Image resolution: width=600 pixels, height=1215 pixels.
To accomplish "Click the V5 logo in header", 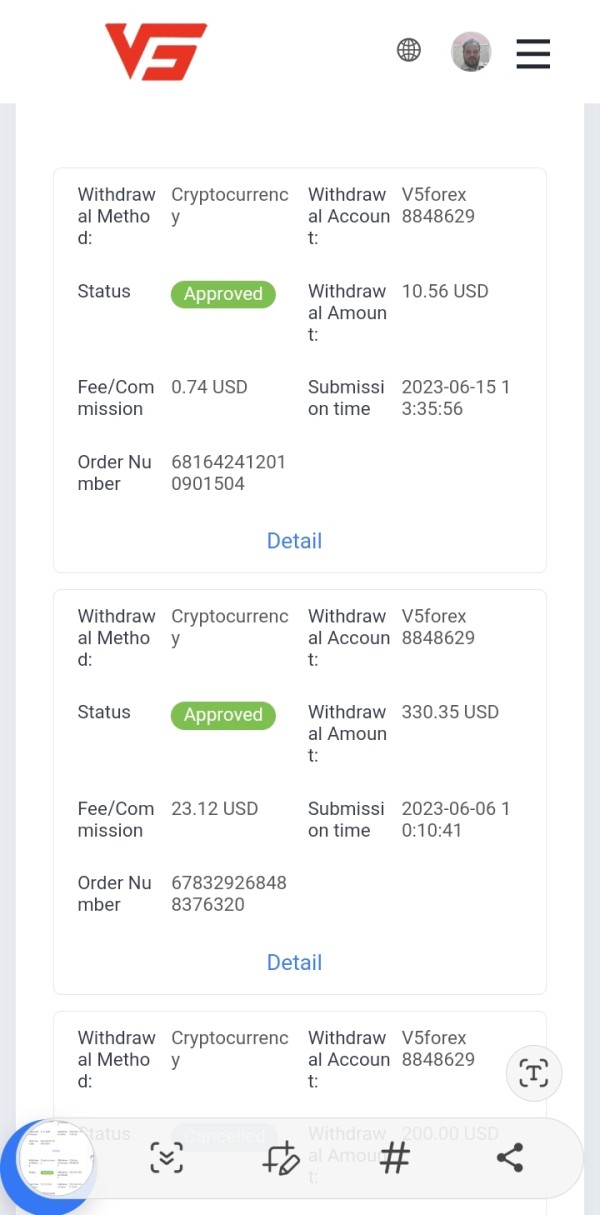I will pos(156,52).
